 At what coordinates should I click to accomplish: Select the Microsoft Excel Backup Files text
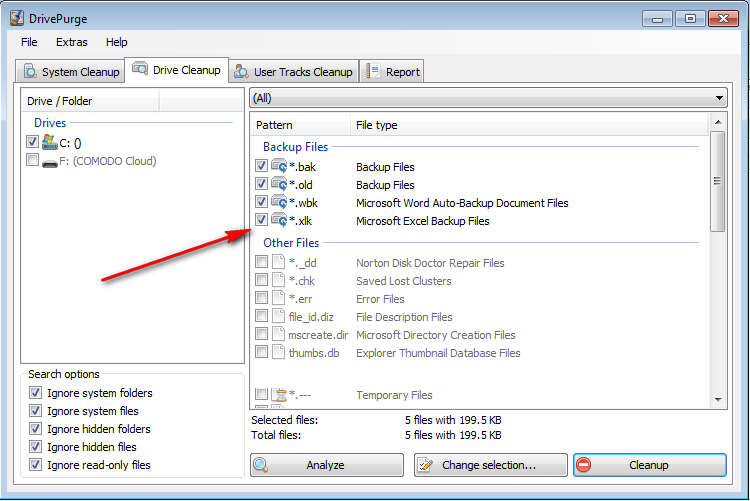coord(423,221)
